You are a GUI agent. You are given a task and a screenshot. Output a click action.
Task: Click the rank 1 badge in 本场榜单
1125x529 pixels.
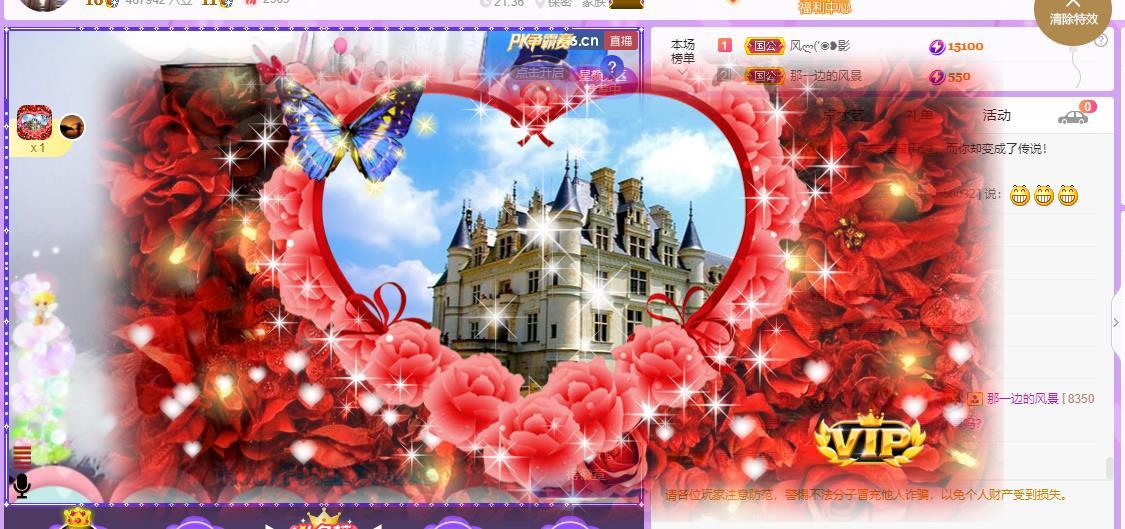725,45
